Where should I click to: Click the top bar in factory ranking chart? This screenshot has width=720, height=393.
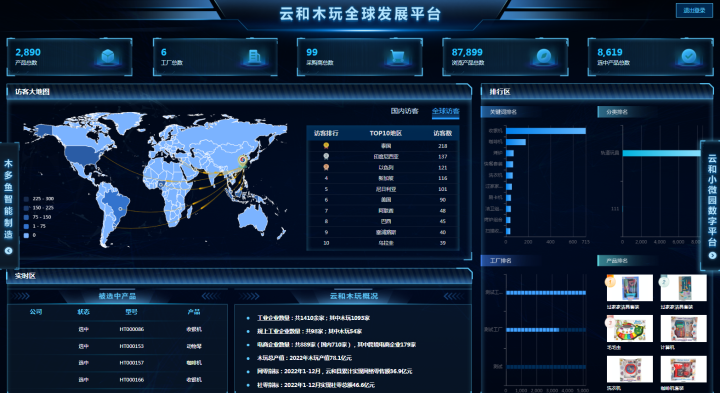[x=546, y=292]
